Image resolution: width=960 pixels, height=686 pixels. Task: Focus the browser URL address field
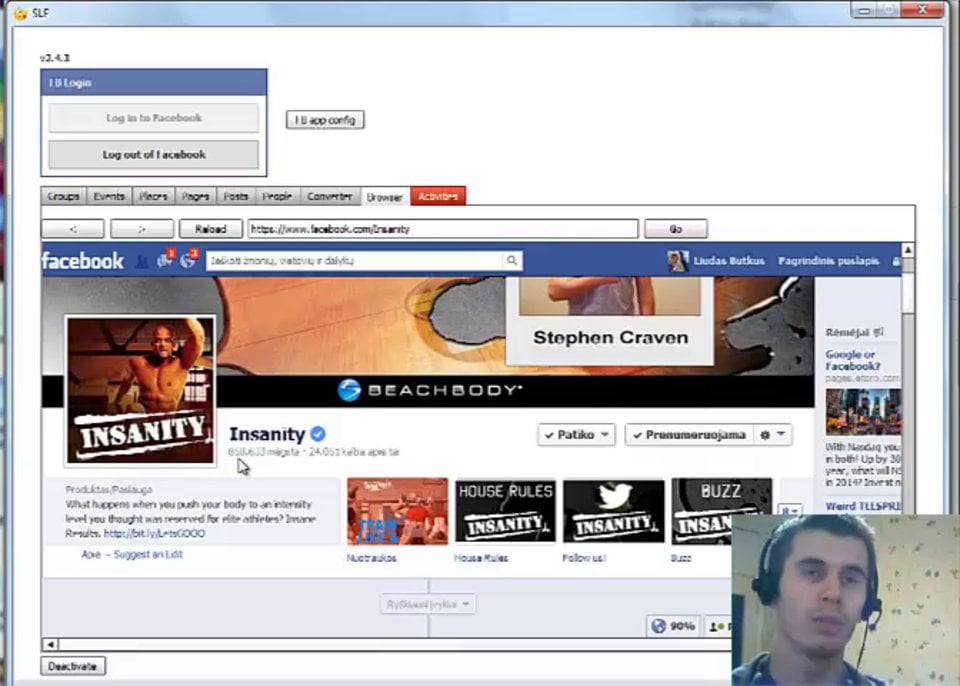(x=443, y=229)
